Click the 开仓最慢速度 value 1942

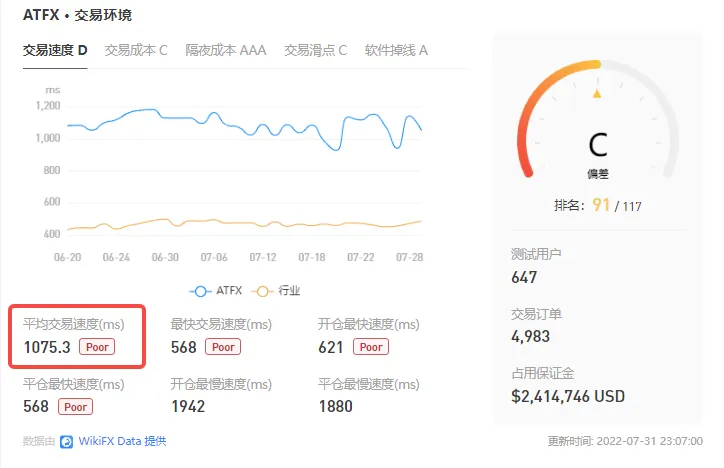click(x=188, y=407)
